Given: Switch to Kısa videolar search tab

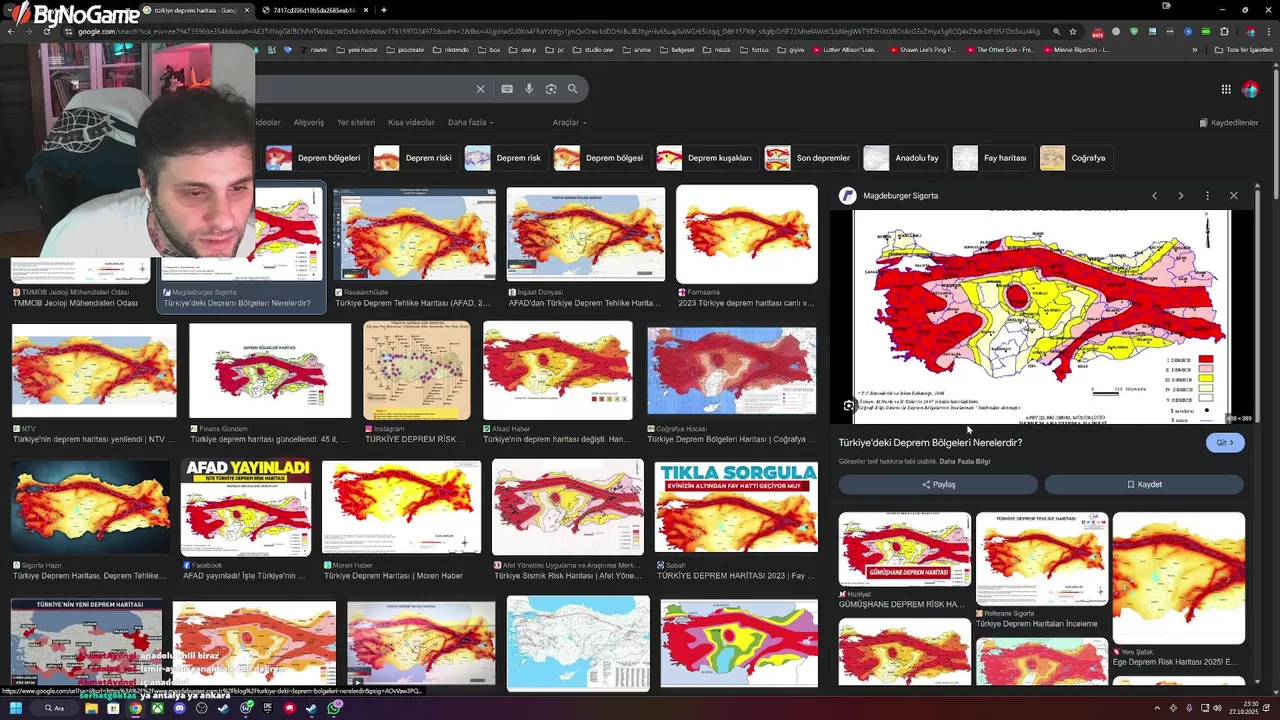Looking at the screenshot, I should coord(411,122).
